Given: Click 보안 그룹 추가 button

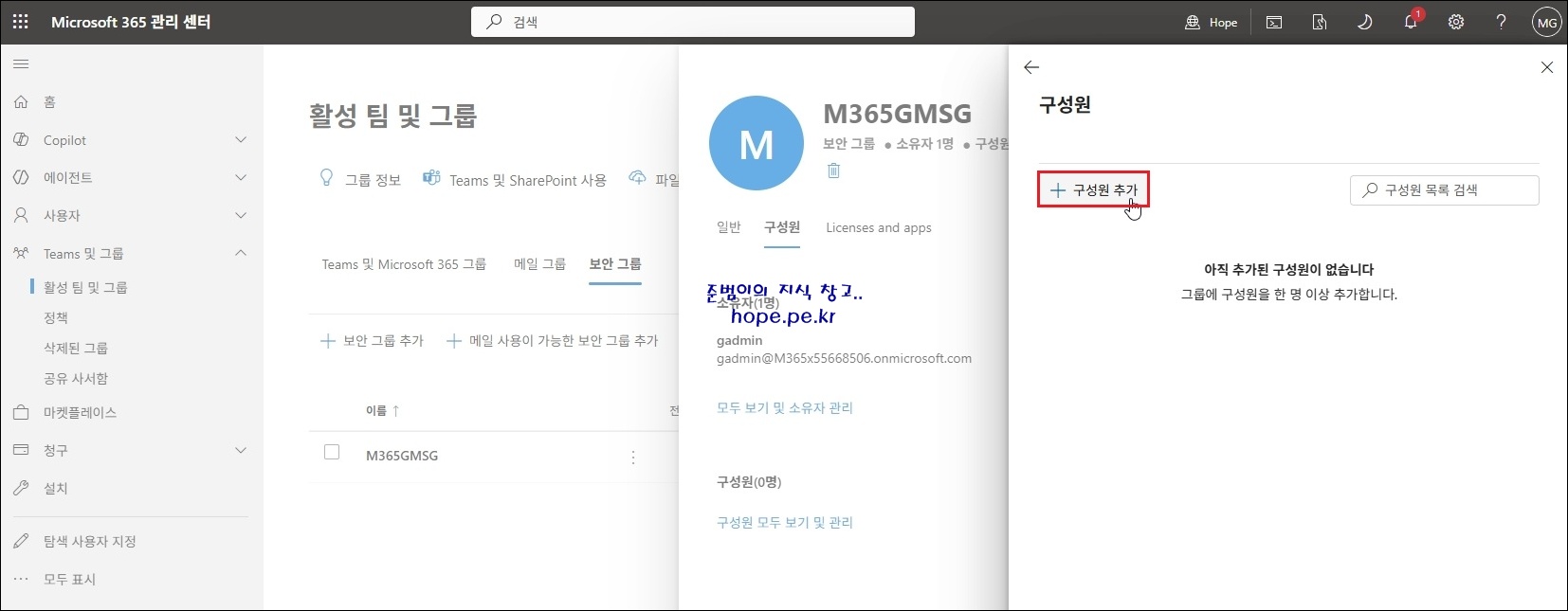Looking at the screenshot, I should pos(372,341).
